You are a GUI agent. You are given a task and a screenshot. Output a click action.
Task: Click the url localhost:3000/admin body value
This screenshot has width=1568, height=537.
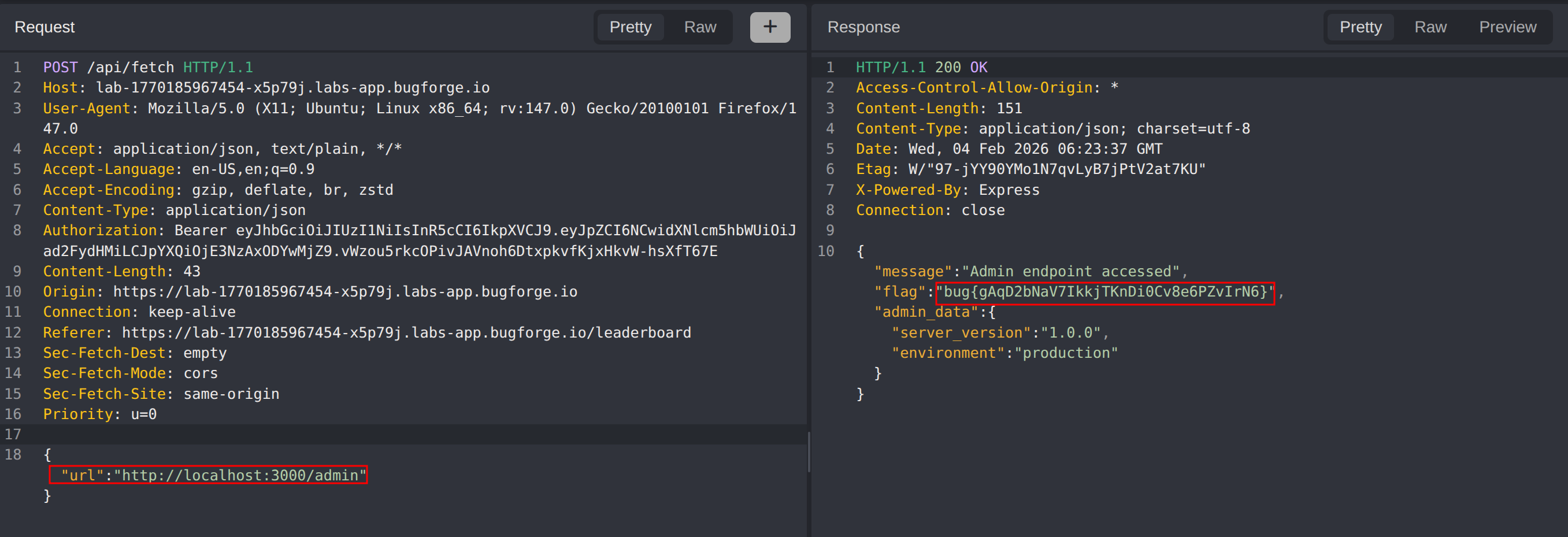(x=208, y=475)
